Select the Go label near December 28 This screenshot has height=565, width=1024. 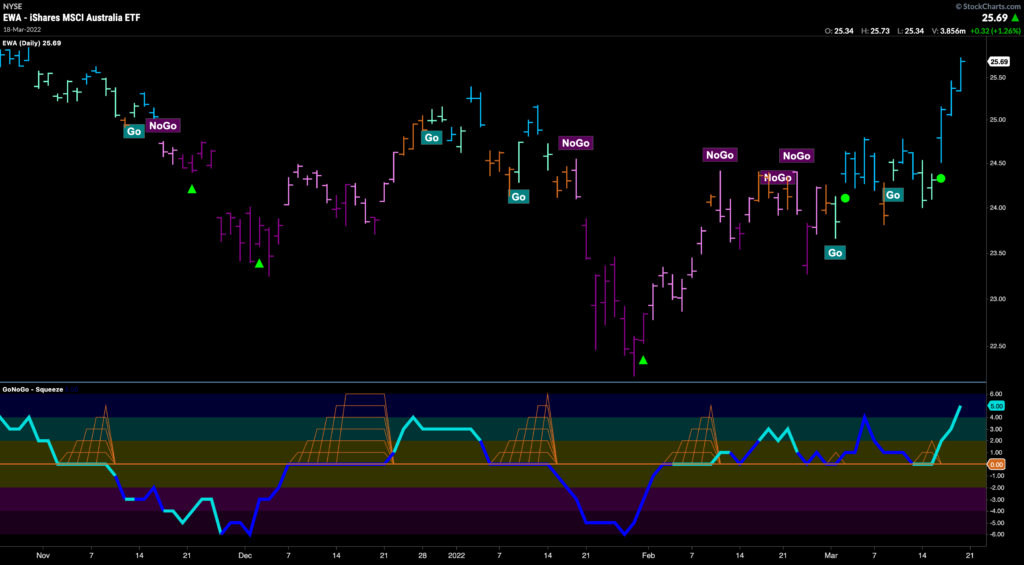point(432,138)
